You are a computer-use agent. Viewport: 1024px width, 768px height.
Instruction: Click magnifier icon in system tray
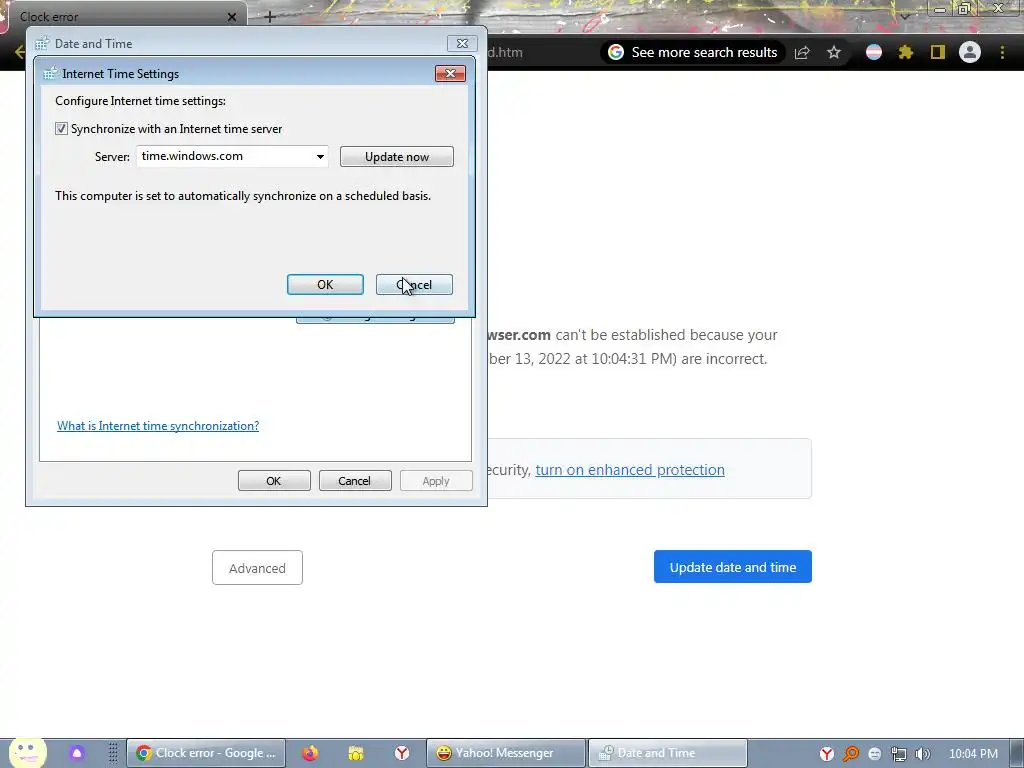tap(851, 754)
